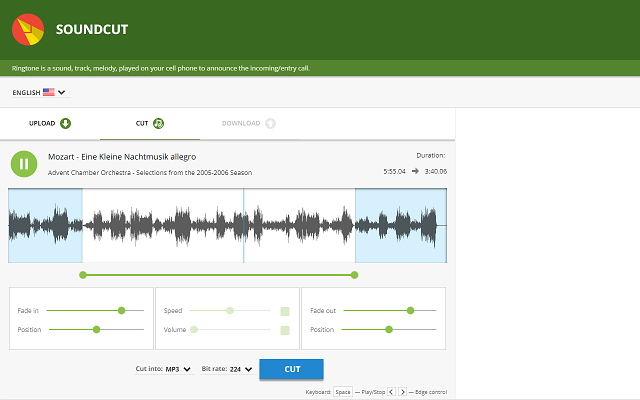
Task: Click the green upload arrow icon
Action: (66, 124)
